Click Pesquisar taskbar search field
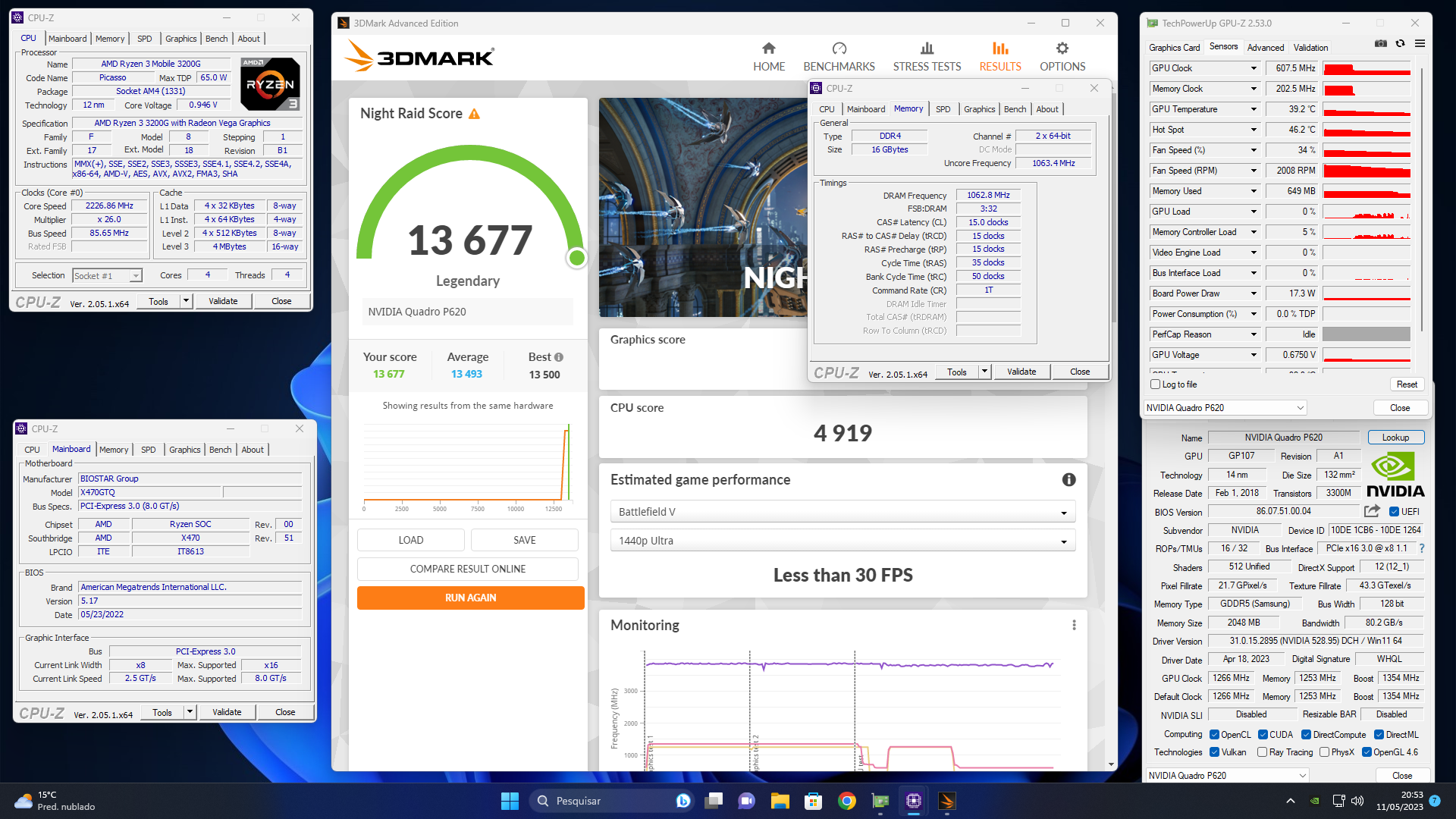This screenshot has height=819, width=1456. [610, 801]
